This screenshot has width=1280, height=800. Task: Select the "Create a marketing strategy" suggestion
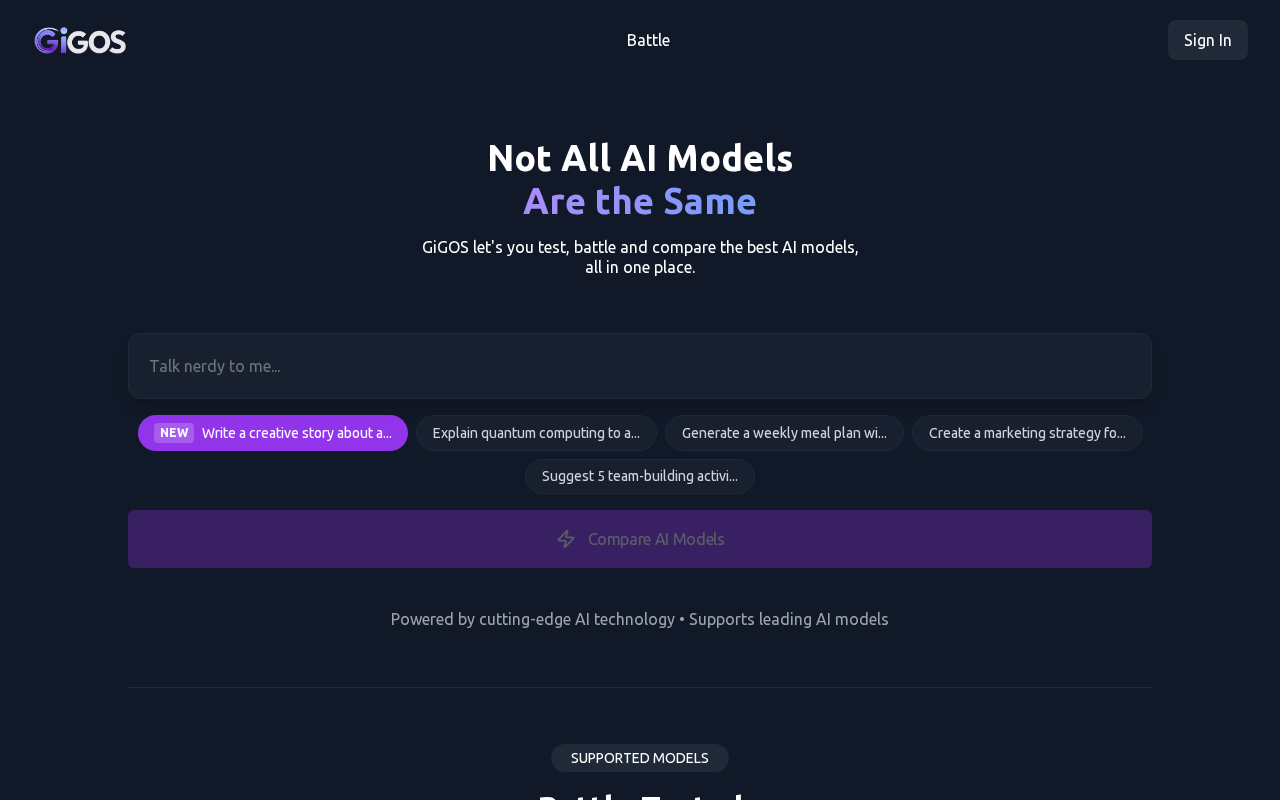click(1027, 433)
